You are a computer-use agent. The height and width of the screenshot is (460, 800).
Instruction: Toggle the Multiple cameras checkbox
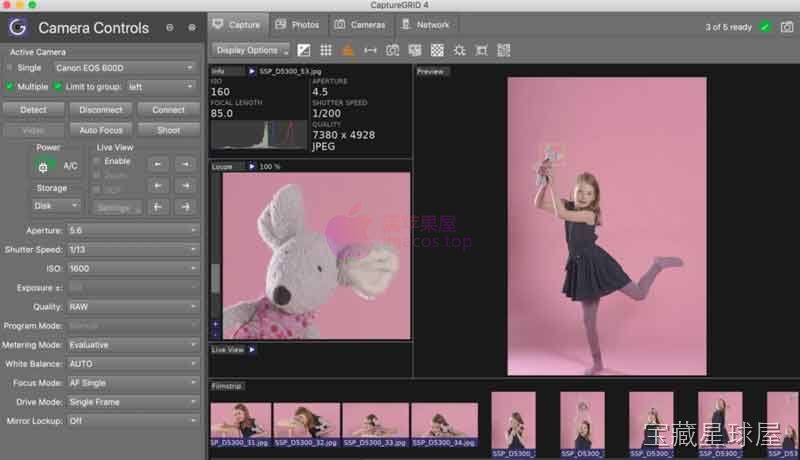coord(9,86)
